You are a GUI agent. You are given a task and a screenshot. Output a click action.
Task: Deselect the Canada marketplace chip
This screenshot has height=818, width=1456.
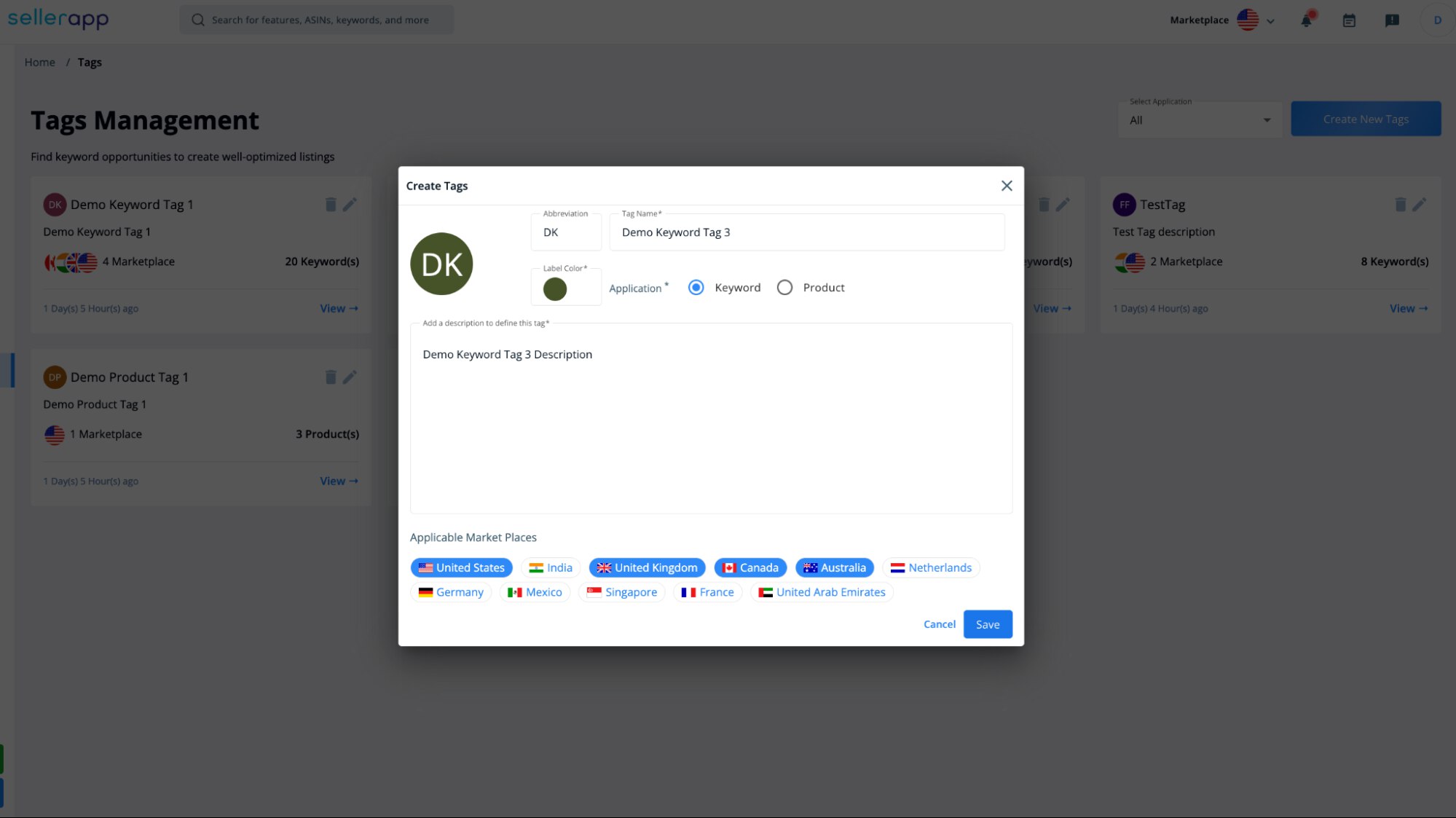pyautogui.click(x=750, y=567)
